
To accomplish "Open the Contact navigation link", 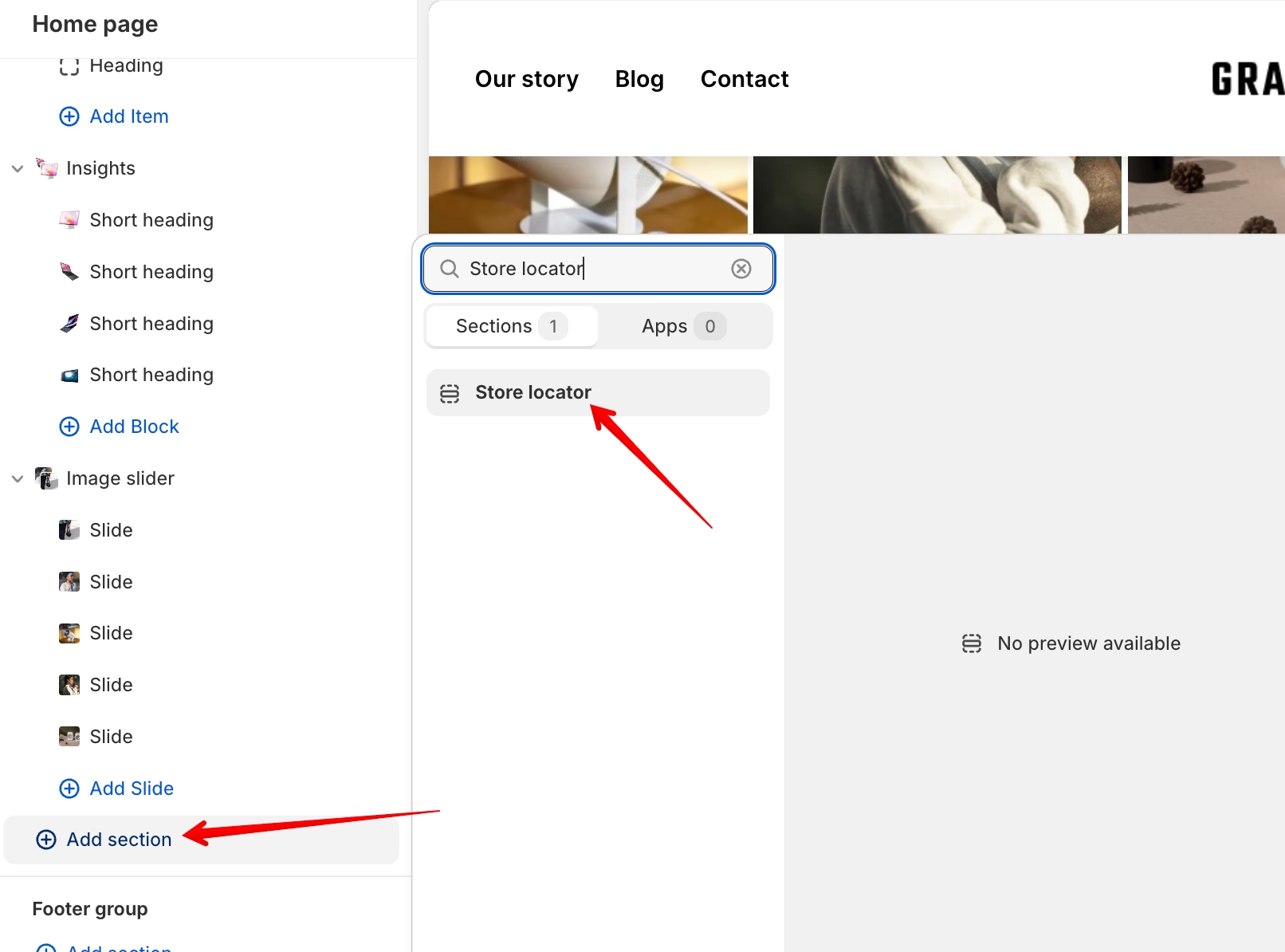I will coord(744,79).
